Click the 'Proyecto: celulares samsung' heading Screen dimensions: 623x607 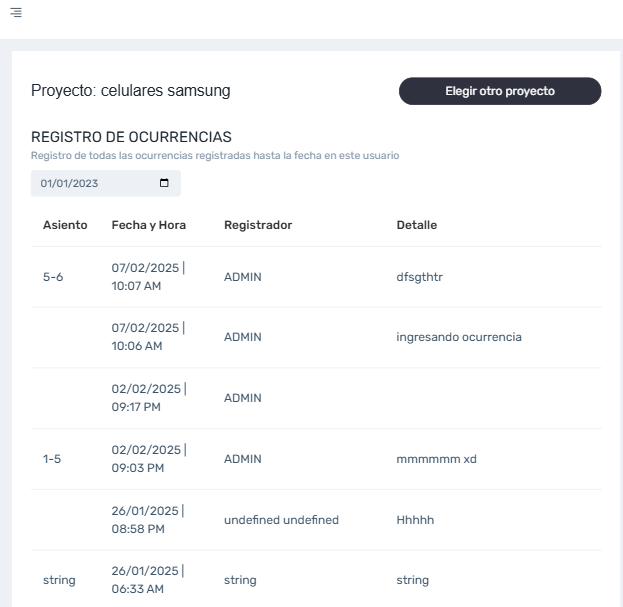[x=131, y=91]
